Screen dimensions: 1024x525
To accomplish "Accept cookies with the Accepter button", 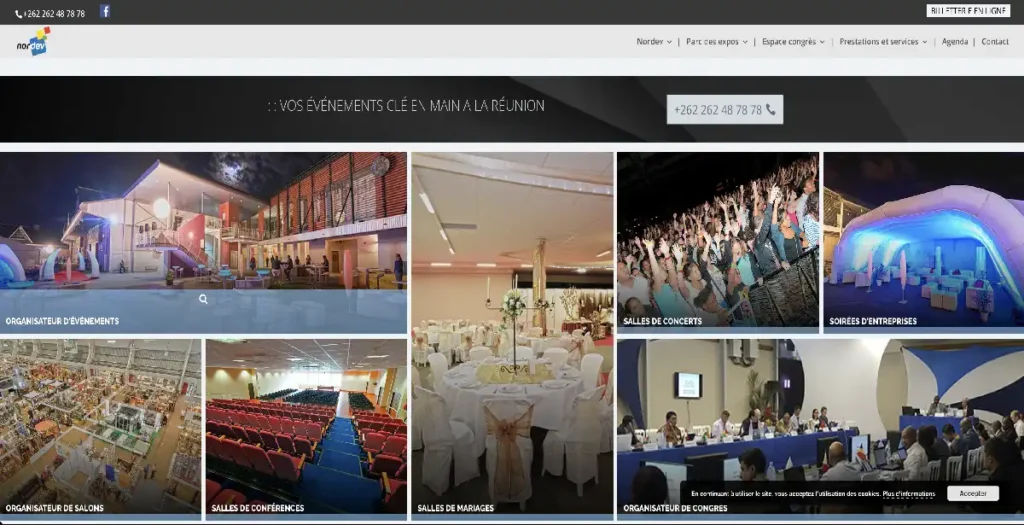I will 972,494.
